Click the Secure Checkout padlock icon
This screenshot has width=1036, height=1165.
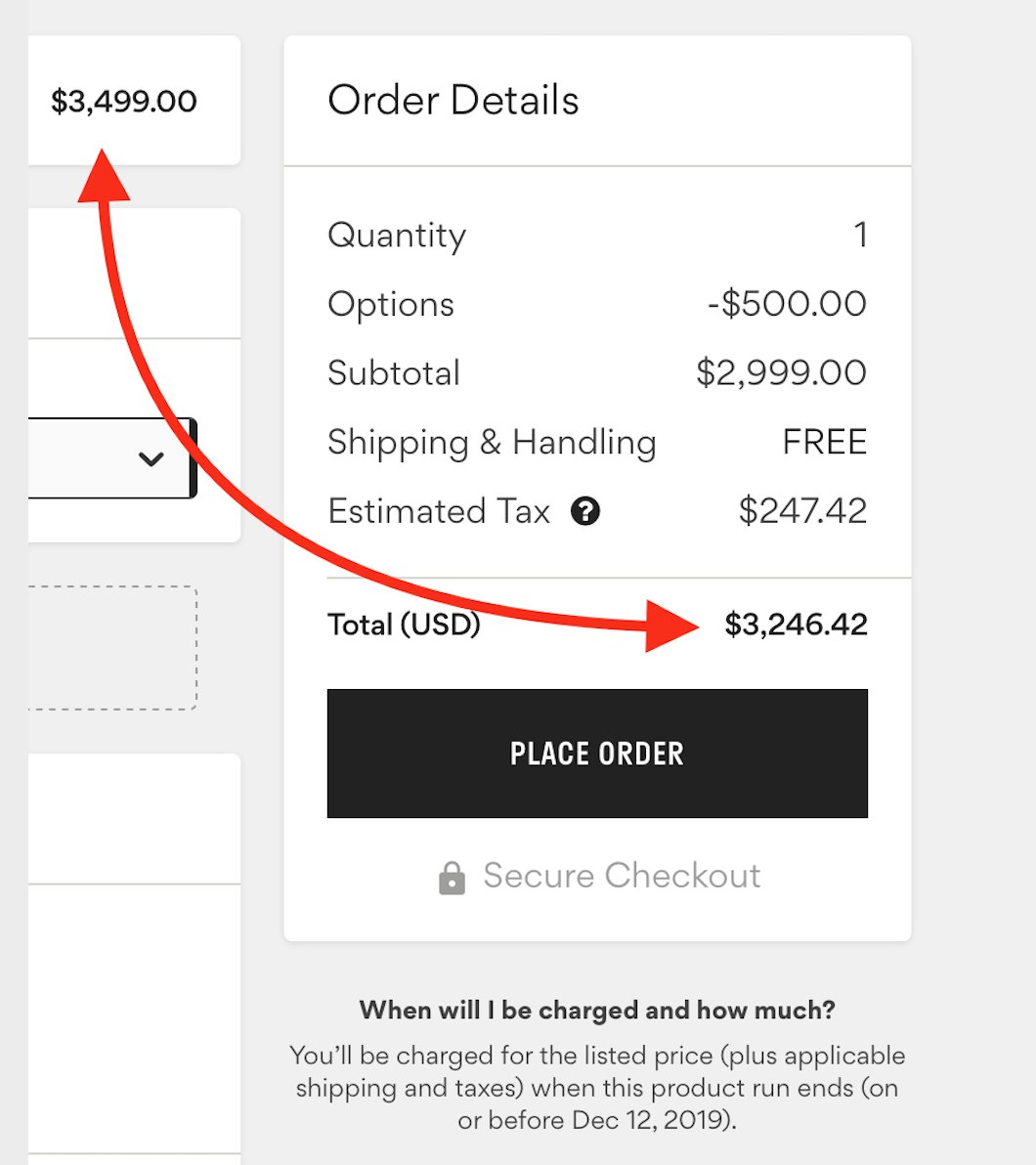[452, 878]
